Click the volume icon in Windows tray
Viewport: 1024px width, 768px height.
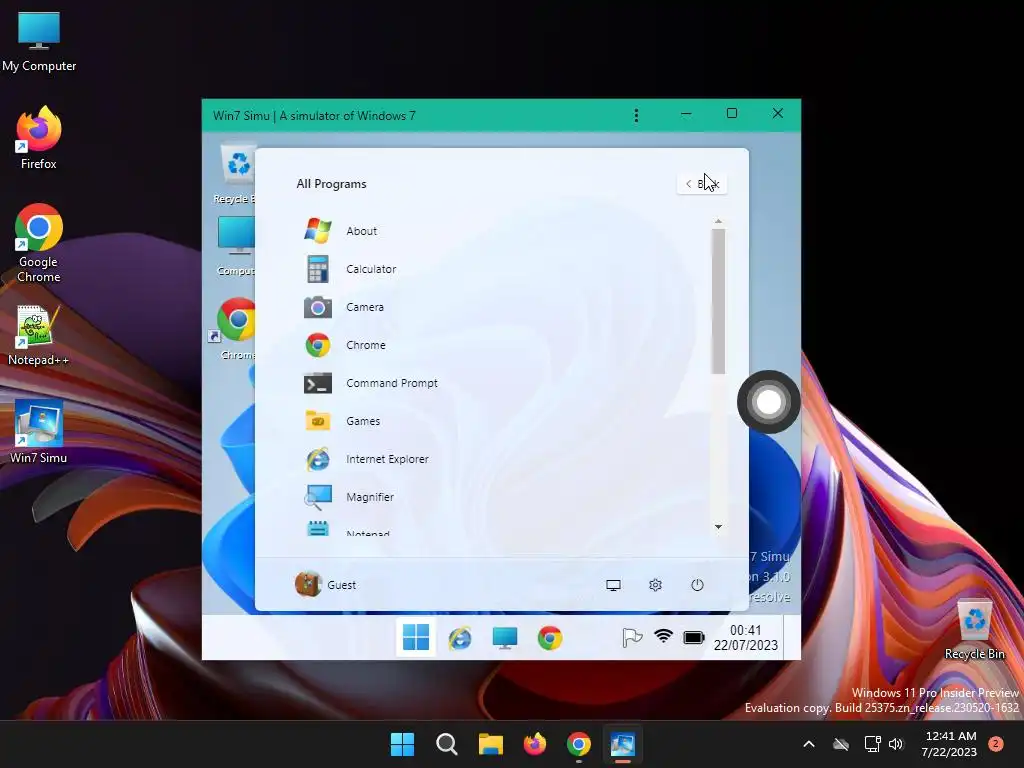coord(896,744)
